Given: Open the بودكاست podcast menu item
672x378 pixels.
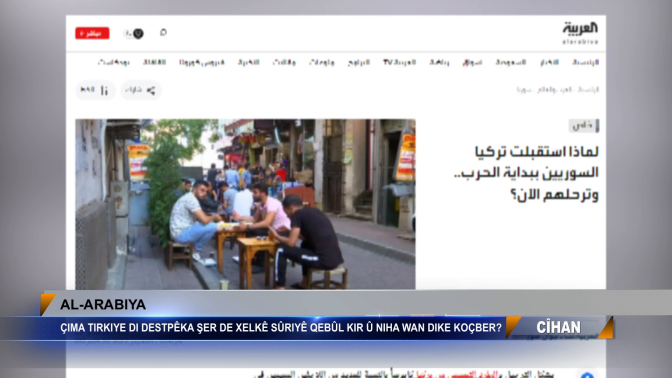Looking at the screenshot, I should point(114,62).
